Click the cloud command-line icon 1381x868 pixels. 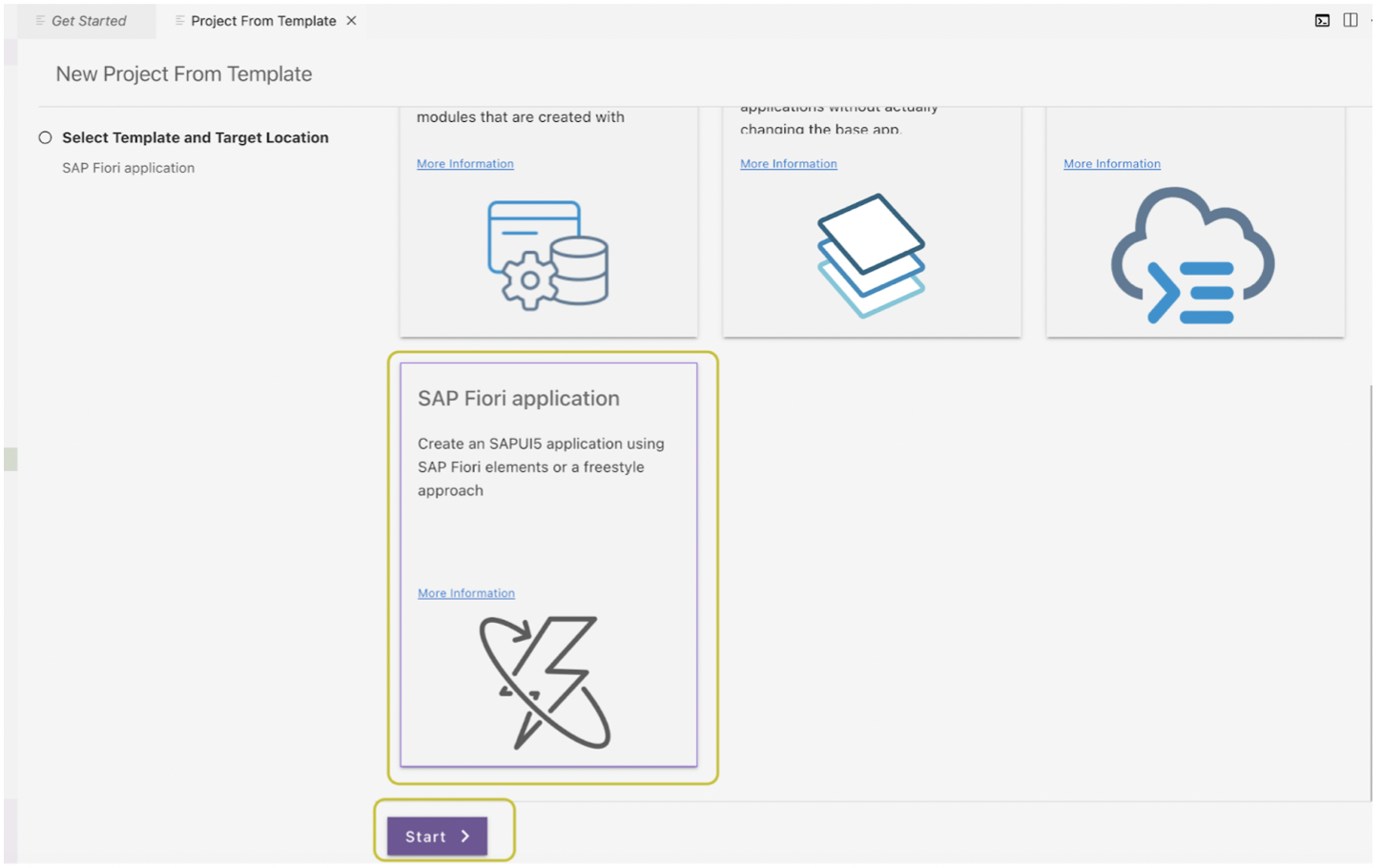pos(1192,256)
